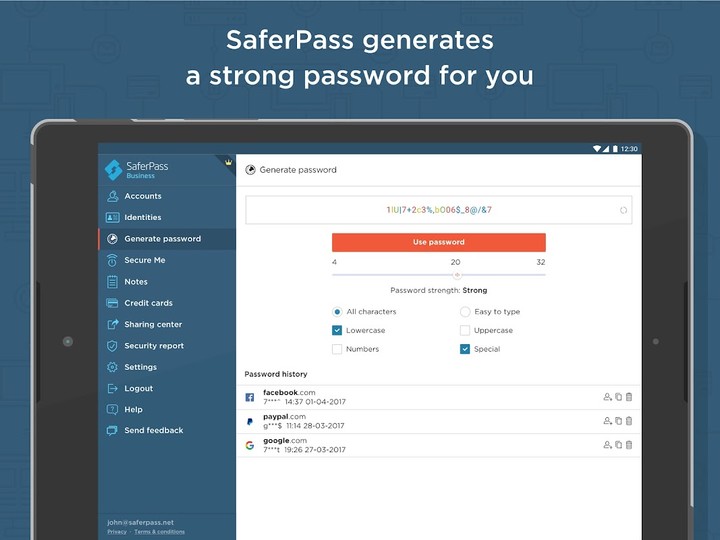Check the Uppercase checkbox

[x=465, y=330]
